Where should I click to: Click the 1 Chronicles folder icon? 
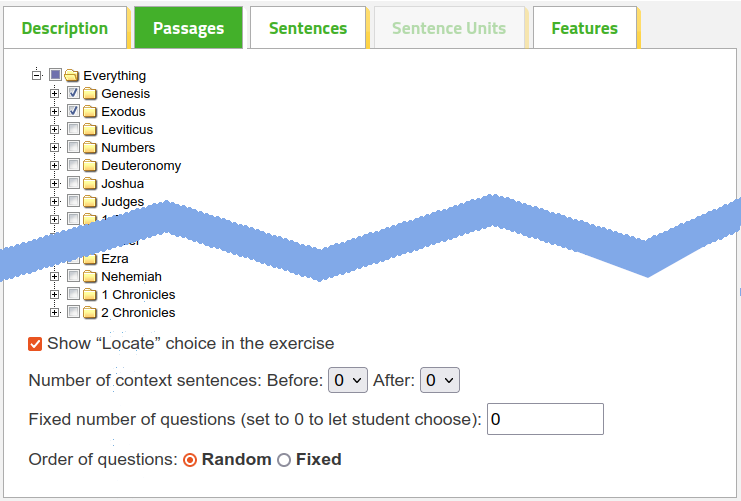(x=90, y=294)
